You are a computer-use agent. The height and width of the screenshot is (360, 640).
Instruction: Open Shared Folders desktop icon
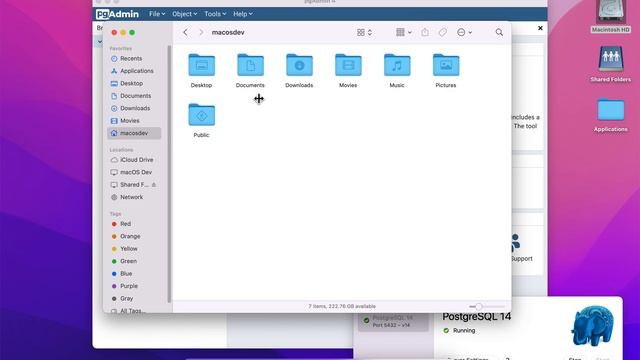point(611,64)
